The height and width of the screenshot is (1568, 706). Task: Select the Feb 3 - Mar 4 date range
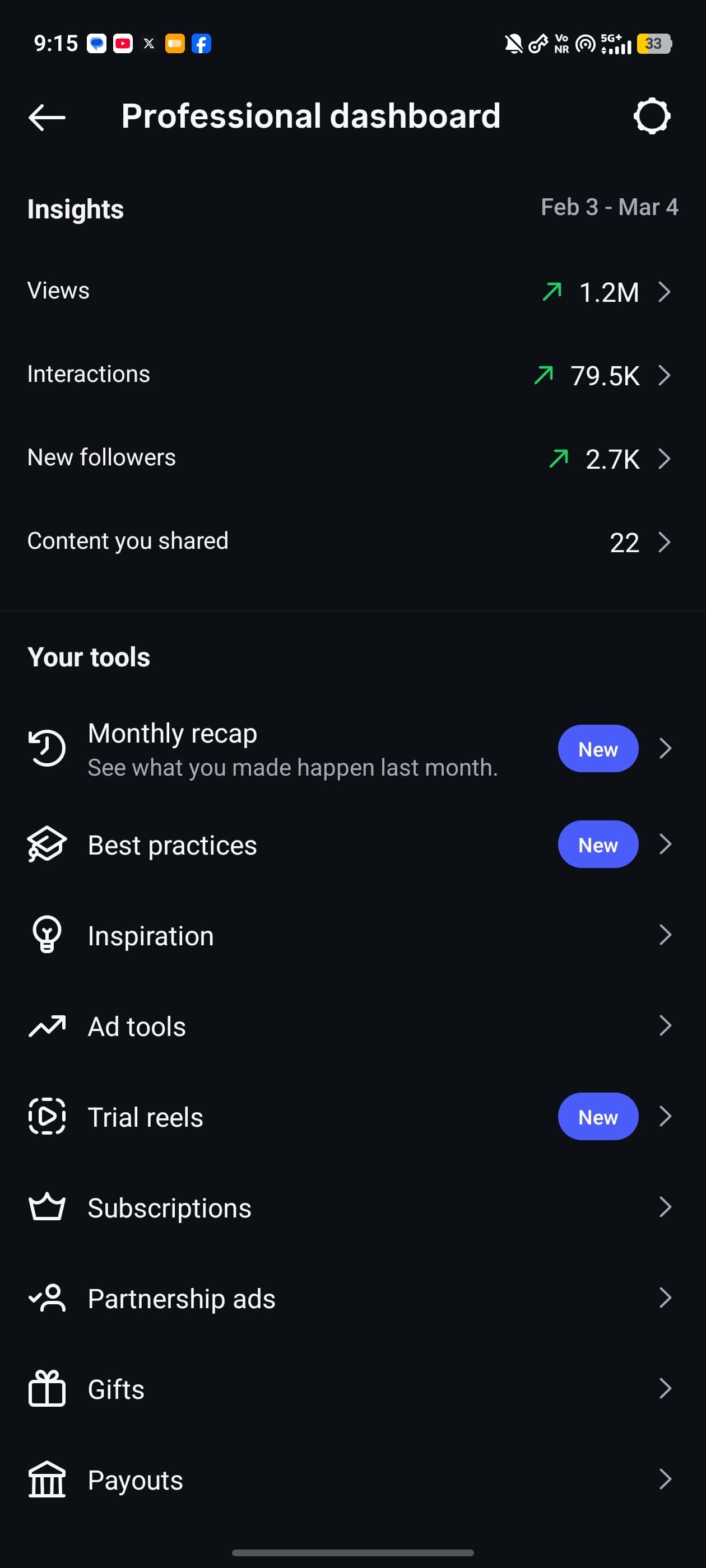pyautogui.click(x=609, y=208)
